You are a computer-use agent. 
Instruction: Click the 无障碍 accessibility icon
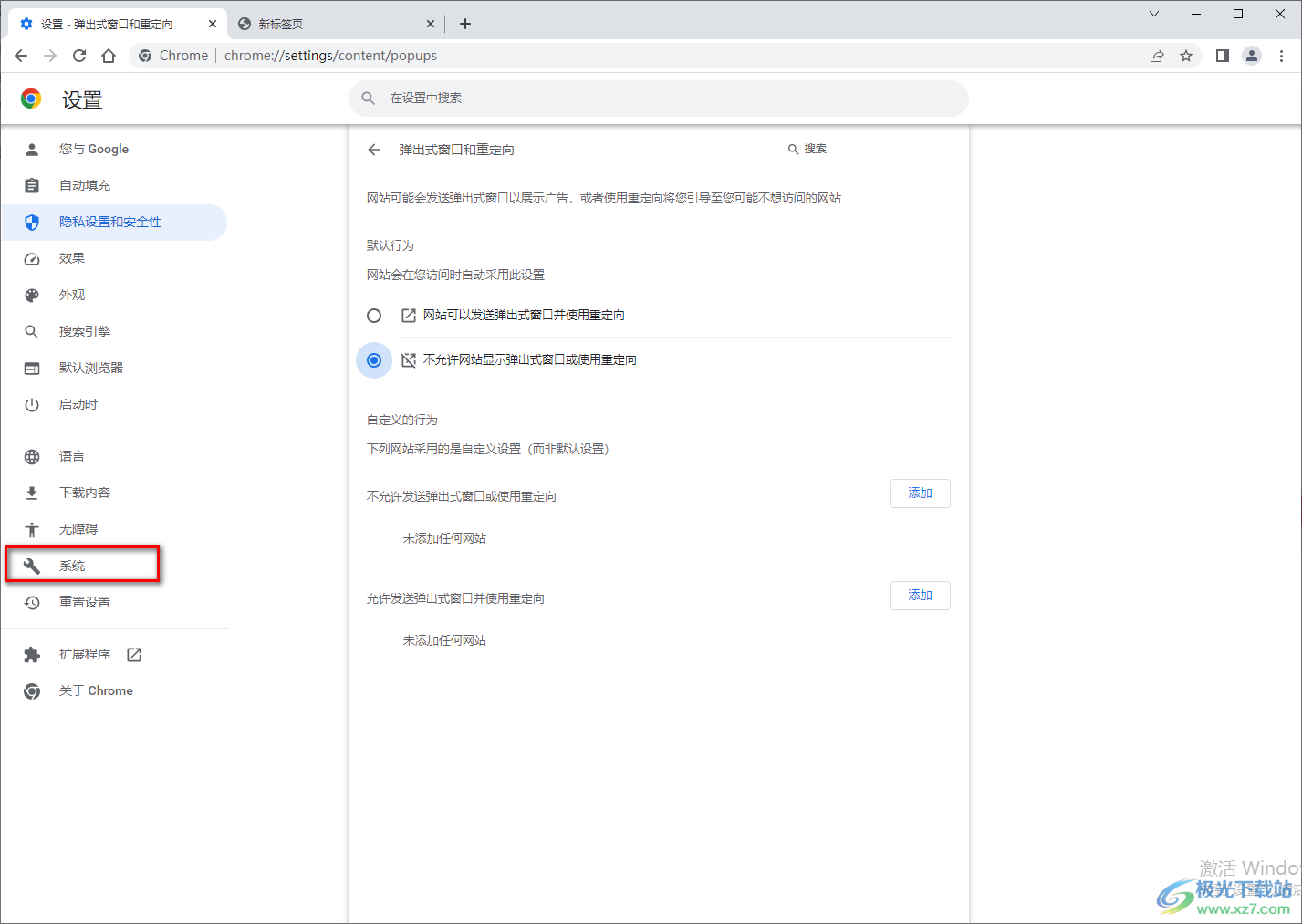(x=32, y=530)
